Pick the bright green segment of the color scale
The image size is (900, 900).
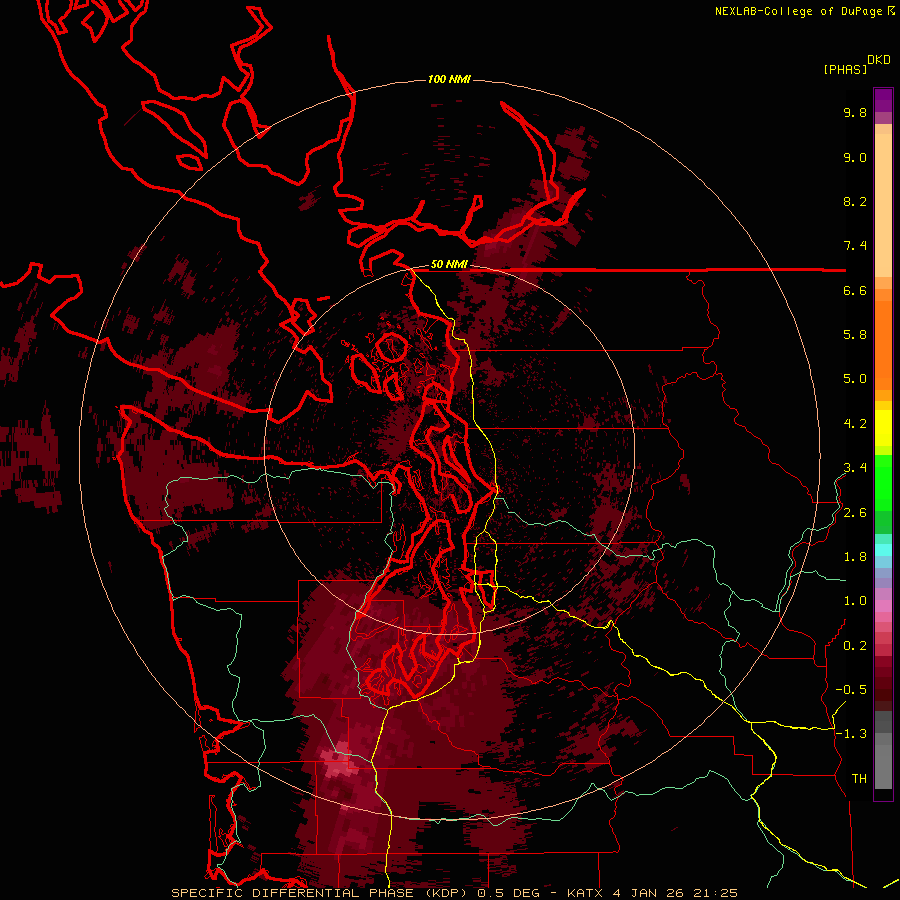[x=883, y=482]
